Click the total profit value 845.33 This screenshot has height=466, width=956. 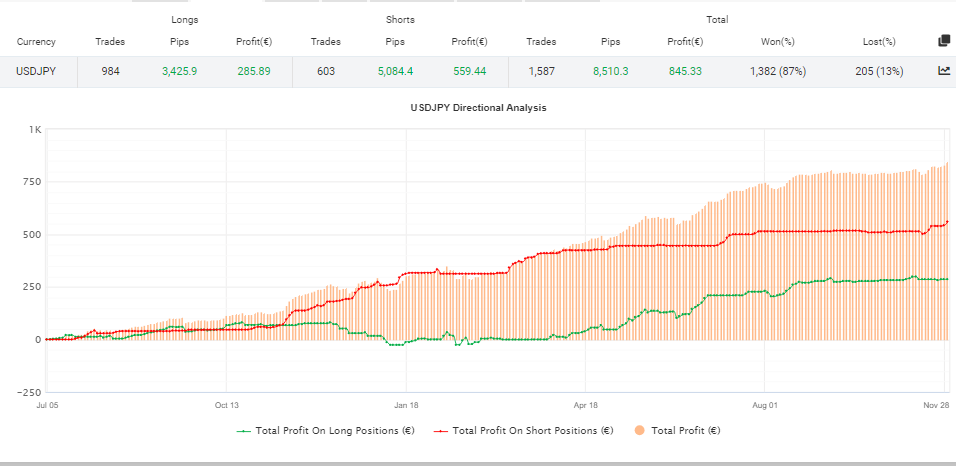click(685, 71)
